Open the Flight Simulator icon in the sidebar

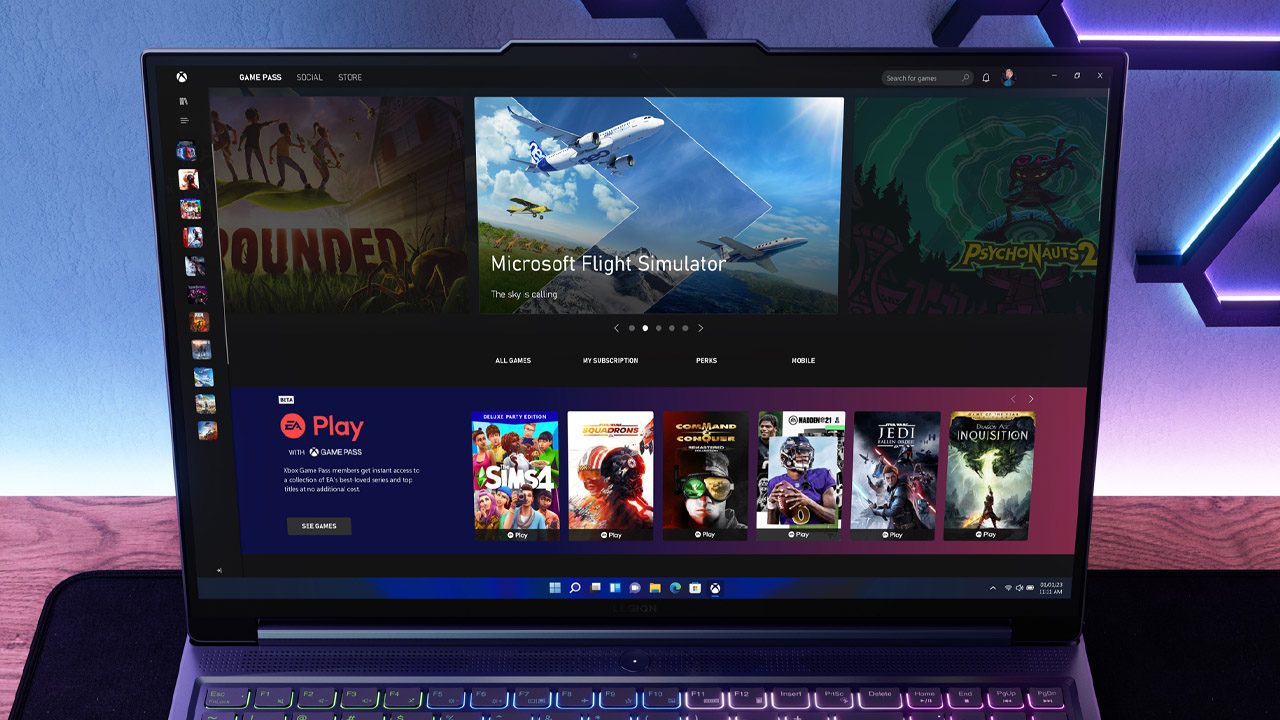203,377
